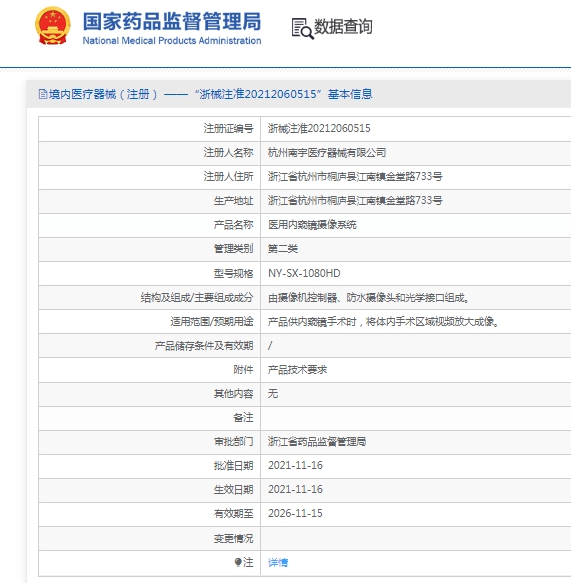Select the 注册人住所 address value
571x583 pixels.
point(355,176)
